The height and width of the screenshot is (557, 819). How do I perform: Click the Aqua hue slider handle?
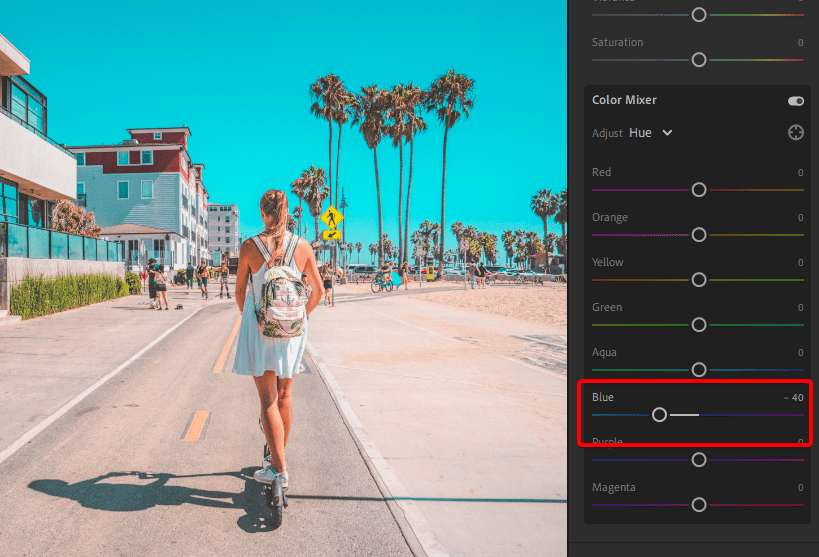[699, 369]
